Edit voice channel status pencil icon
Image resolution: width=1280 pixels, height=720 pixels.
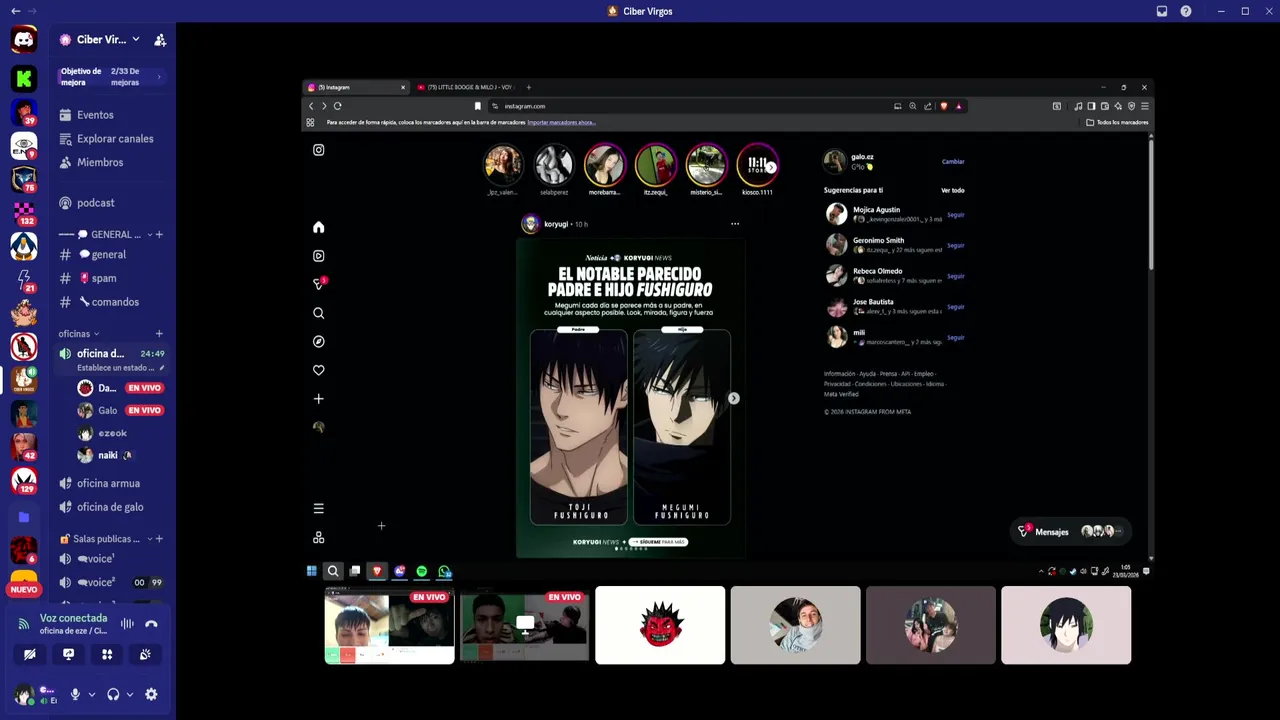coord(162,368)
